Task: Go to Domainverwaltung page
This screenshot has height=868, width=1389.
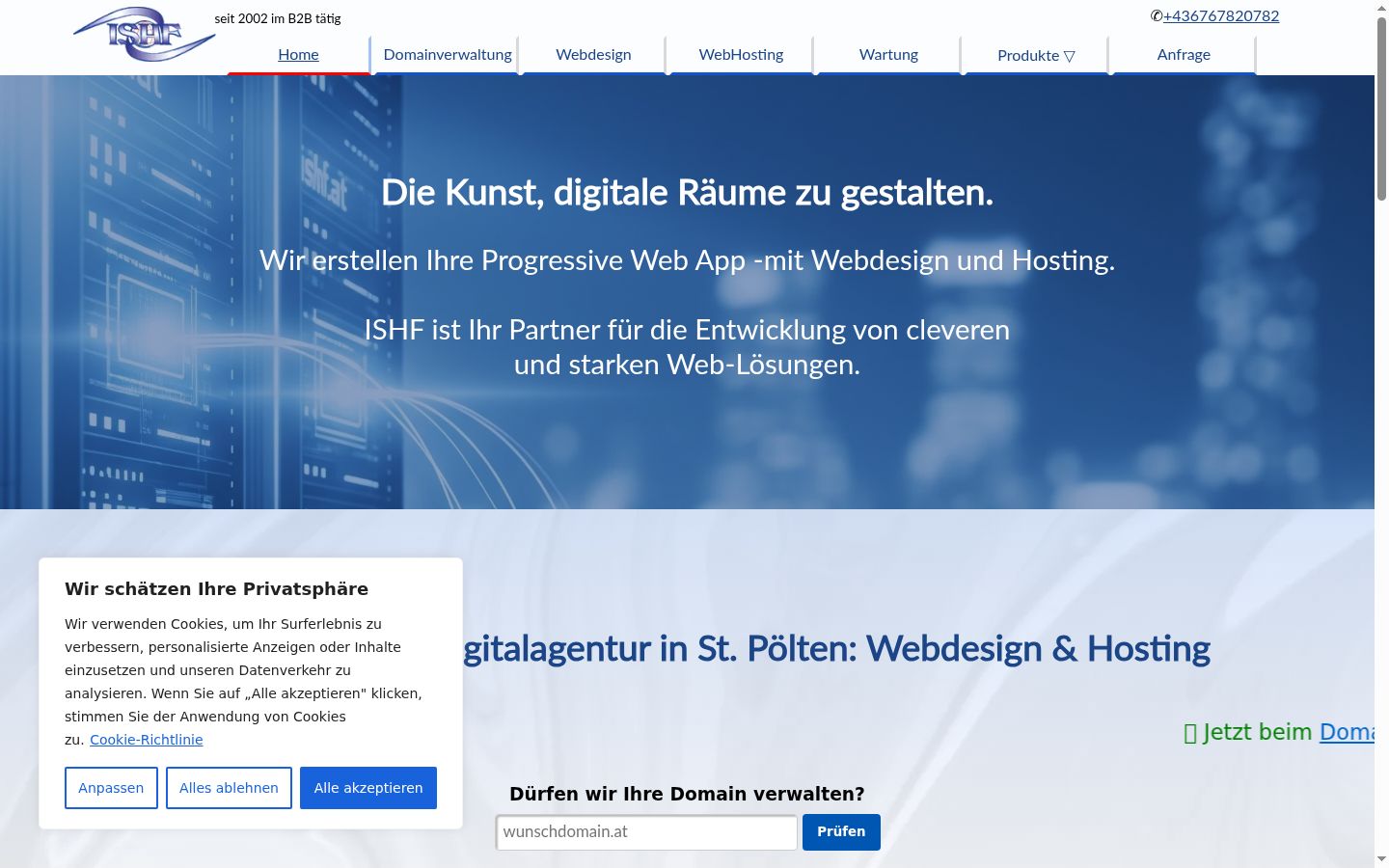Action: [448, 55]
